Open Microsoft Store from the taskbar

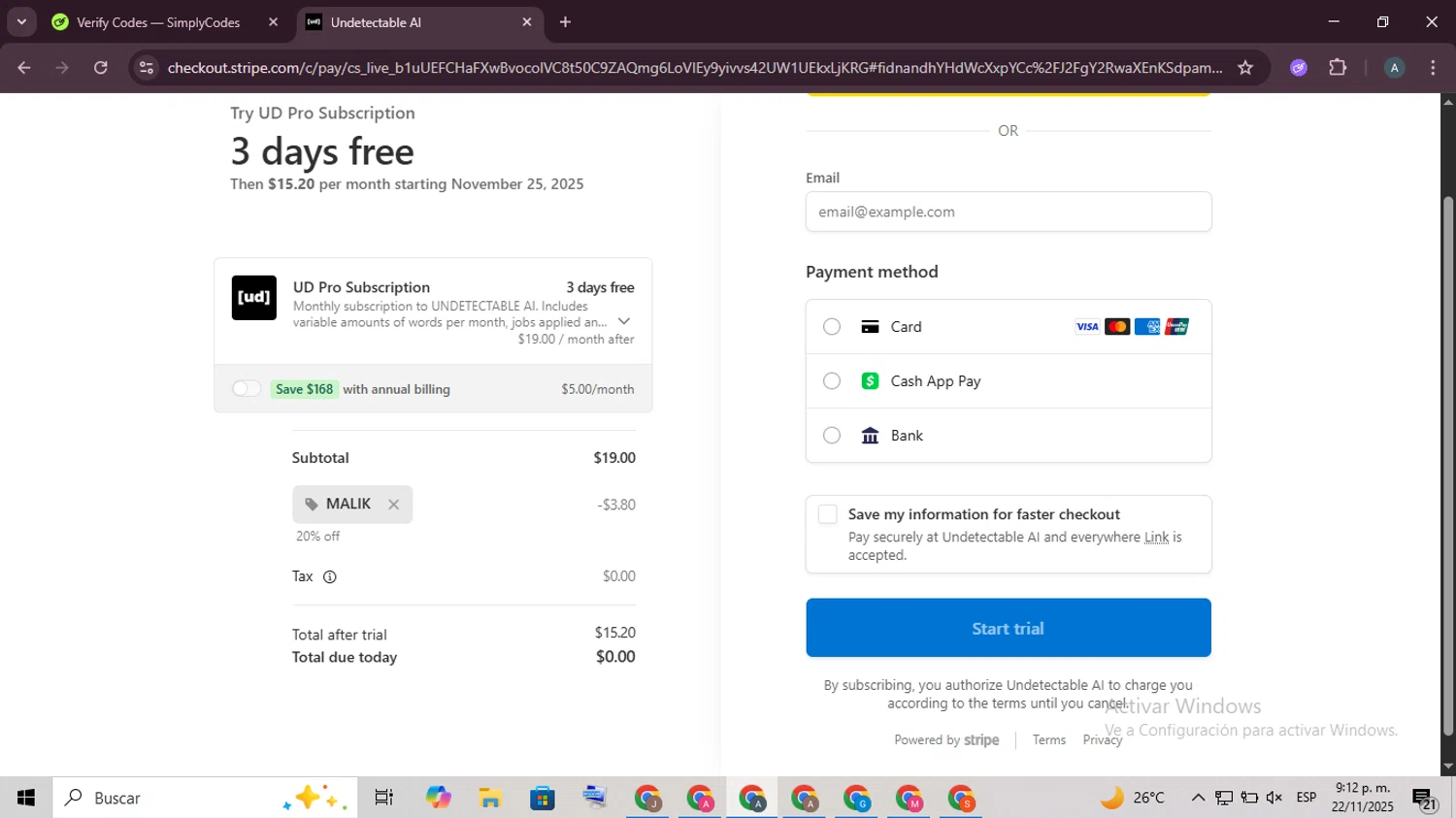click(x=543, y=798)
